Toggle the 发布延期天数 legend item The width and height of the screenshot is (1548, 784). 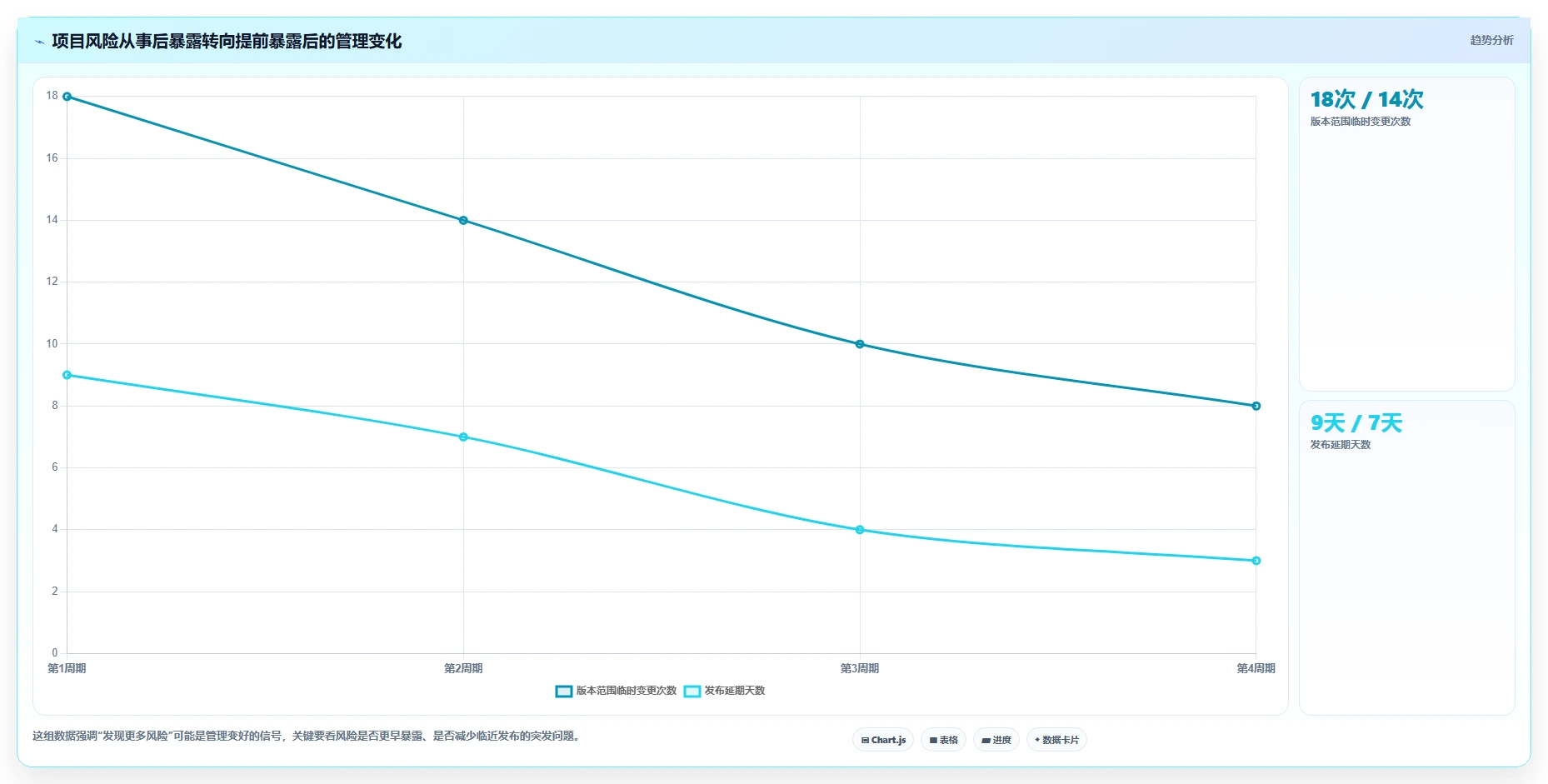tap(724, 691)
